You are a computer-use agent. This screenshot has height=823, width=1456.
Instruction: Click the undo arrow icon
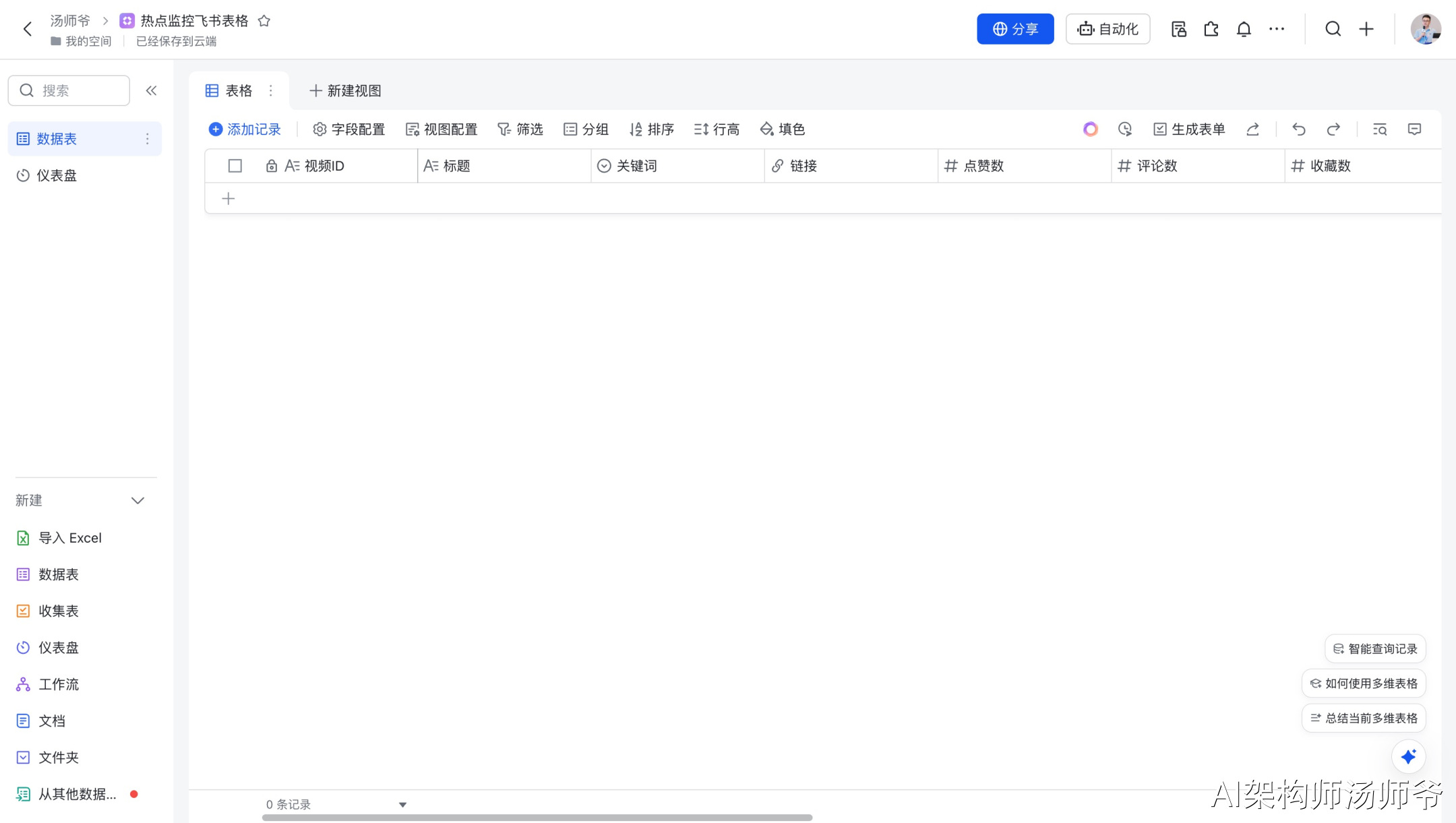click(x=1298, y=129)
